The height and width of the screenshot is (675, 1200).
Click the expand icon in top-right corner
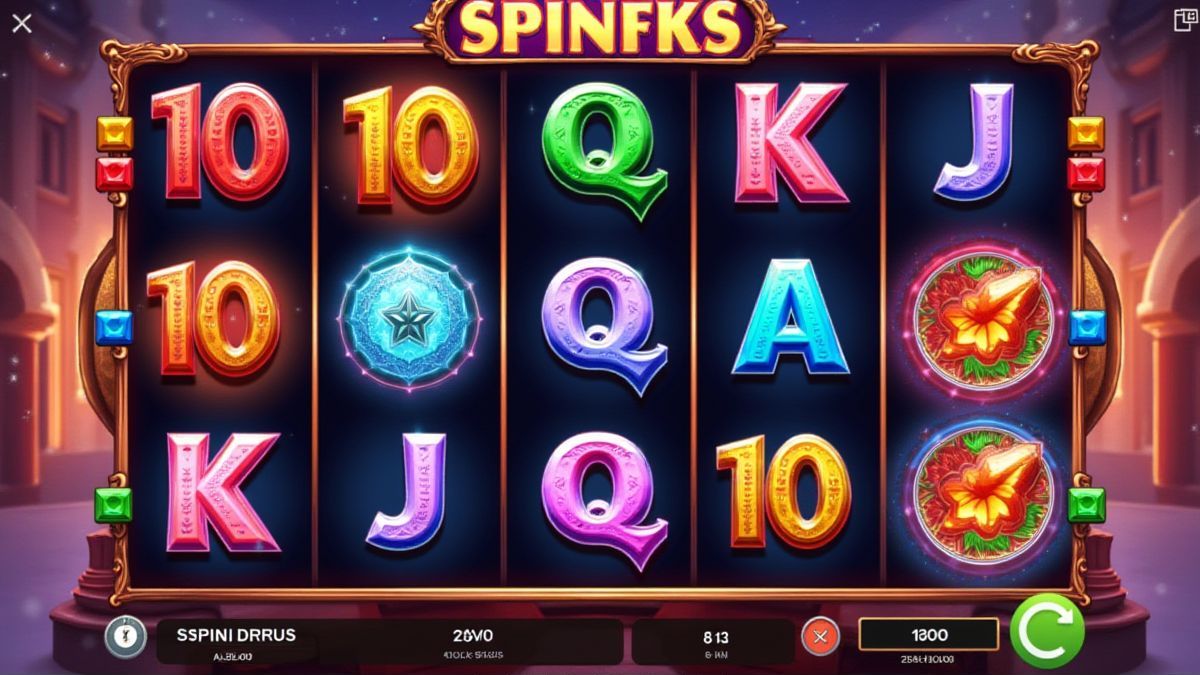click(1181, 22)
